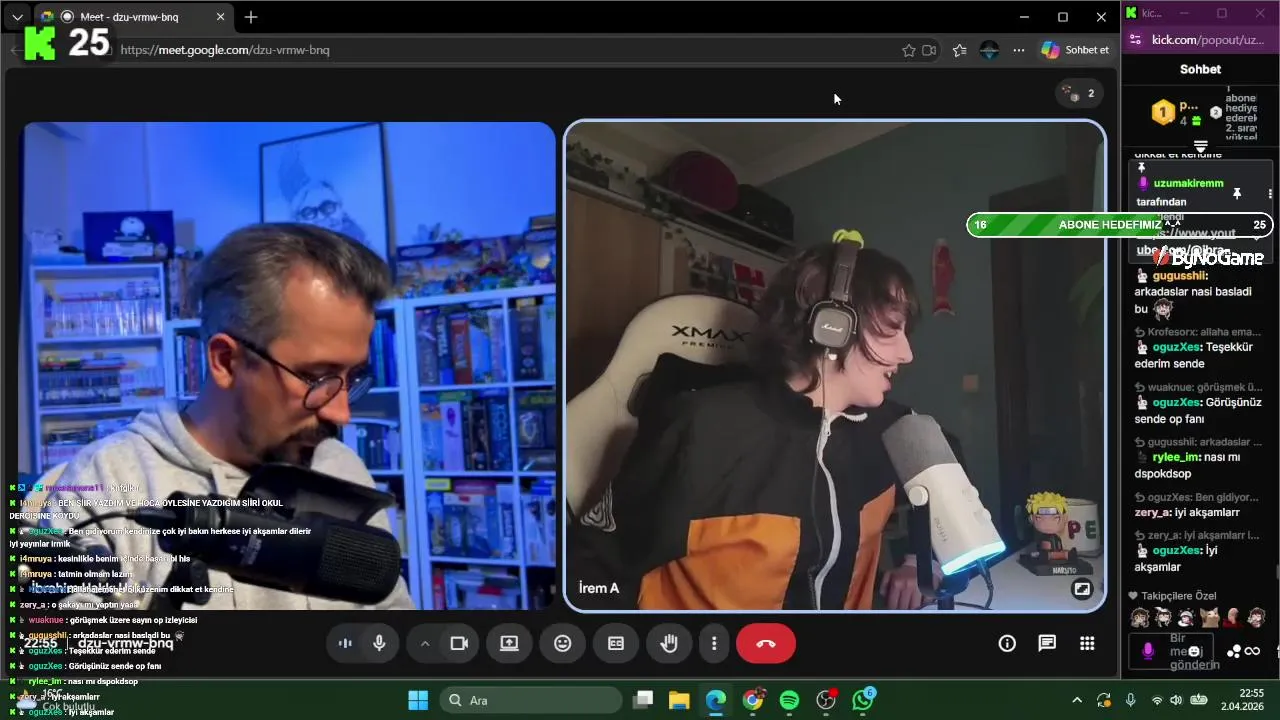Open rylee_im username in Kick chat
The width and height of the screenshot is (1280, 720).
1176,457
